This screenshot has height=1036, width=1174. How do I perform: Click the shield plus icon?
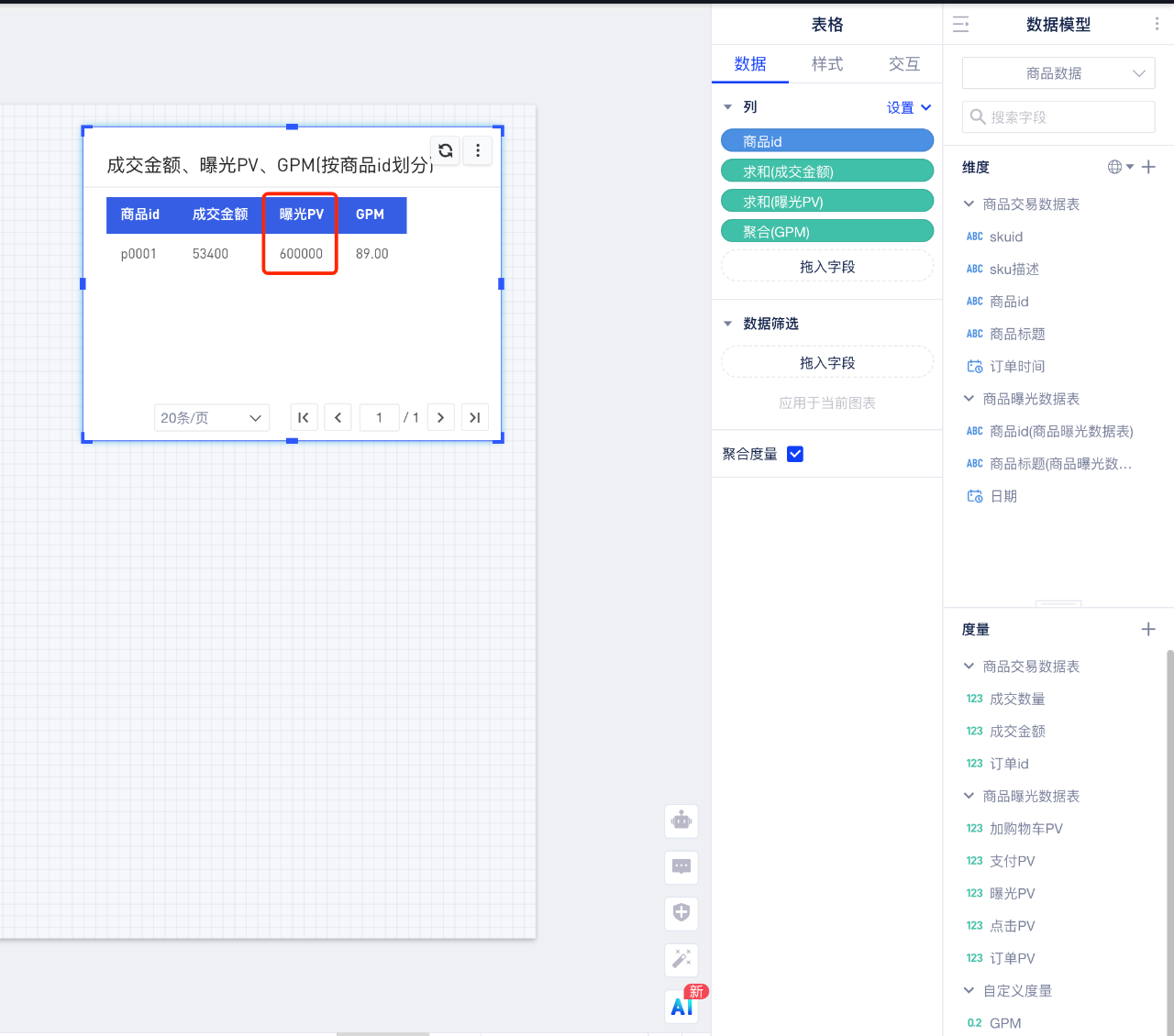pos(681,912)
